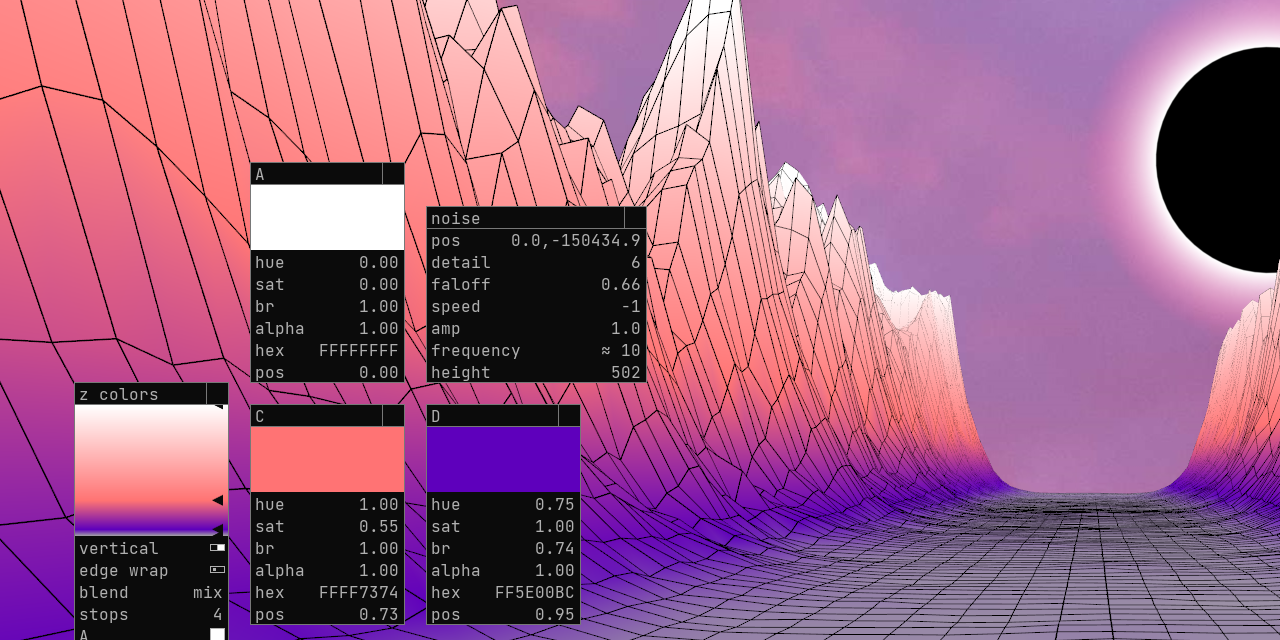
Task: Click the noise panel header corner box
Action: [635, 218]
